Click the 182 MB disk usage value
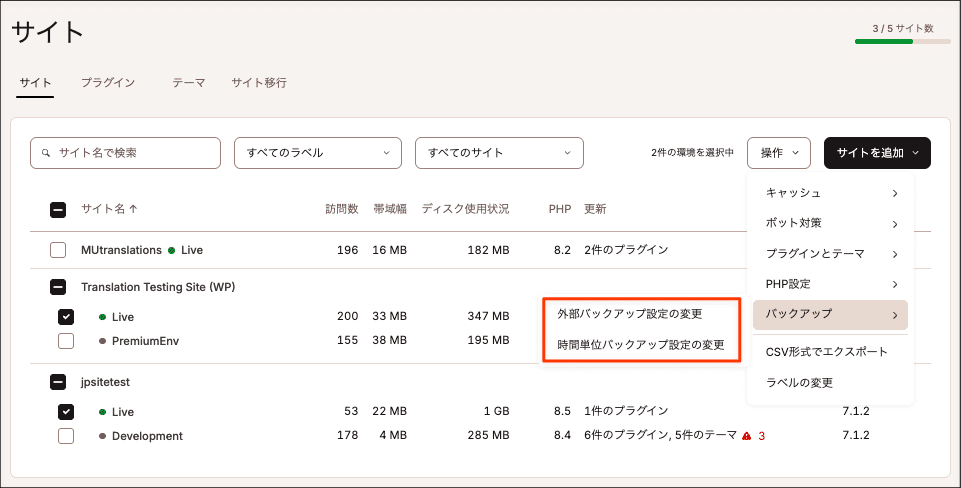Screen dimensions: 961x488 coord(488,250)
